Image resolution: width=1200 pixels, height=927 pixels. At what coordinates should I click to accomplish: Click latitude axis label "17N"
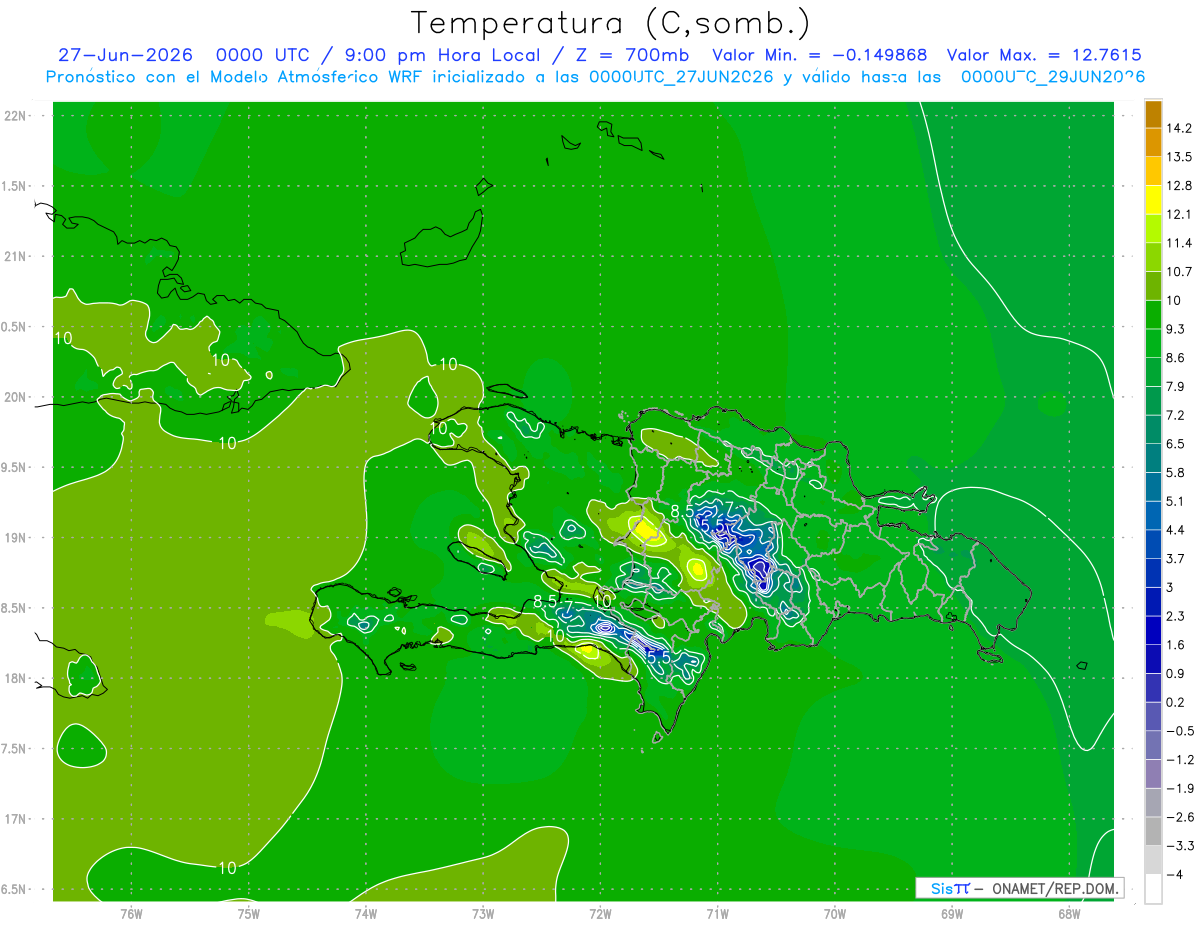click(17, 819)
